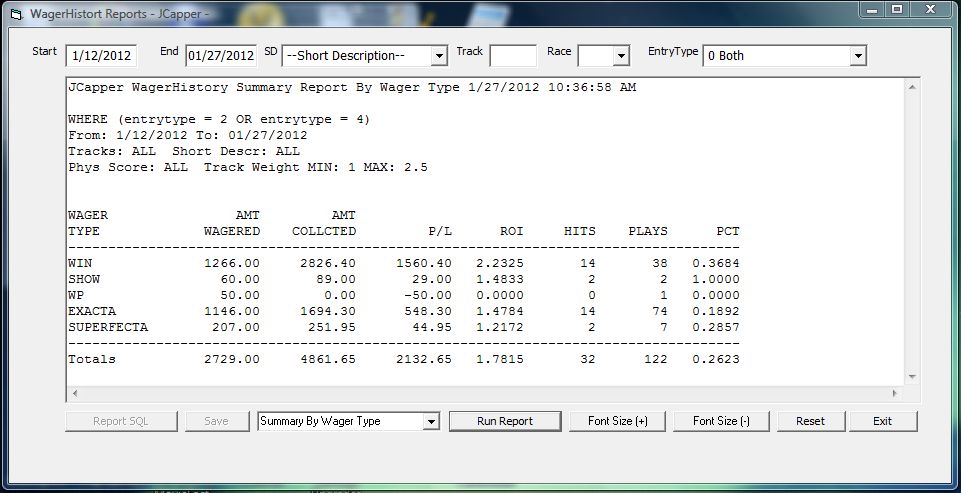Click the Totals P/L value 2132.65
This screenshot has width=961, height=493.
(424, 359)
